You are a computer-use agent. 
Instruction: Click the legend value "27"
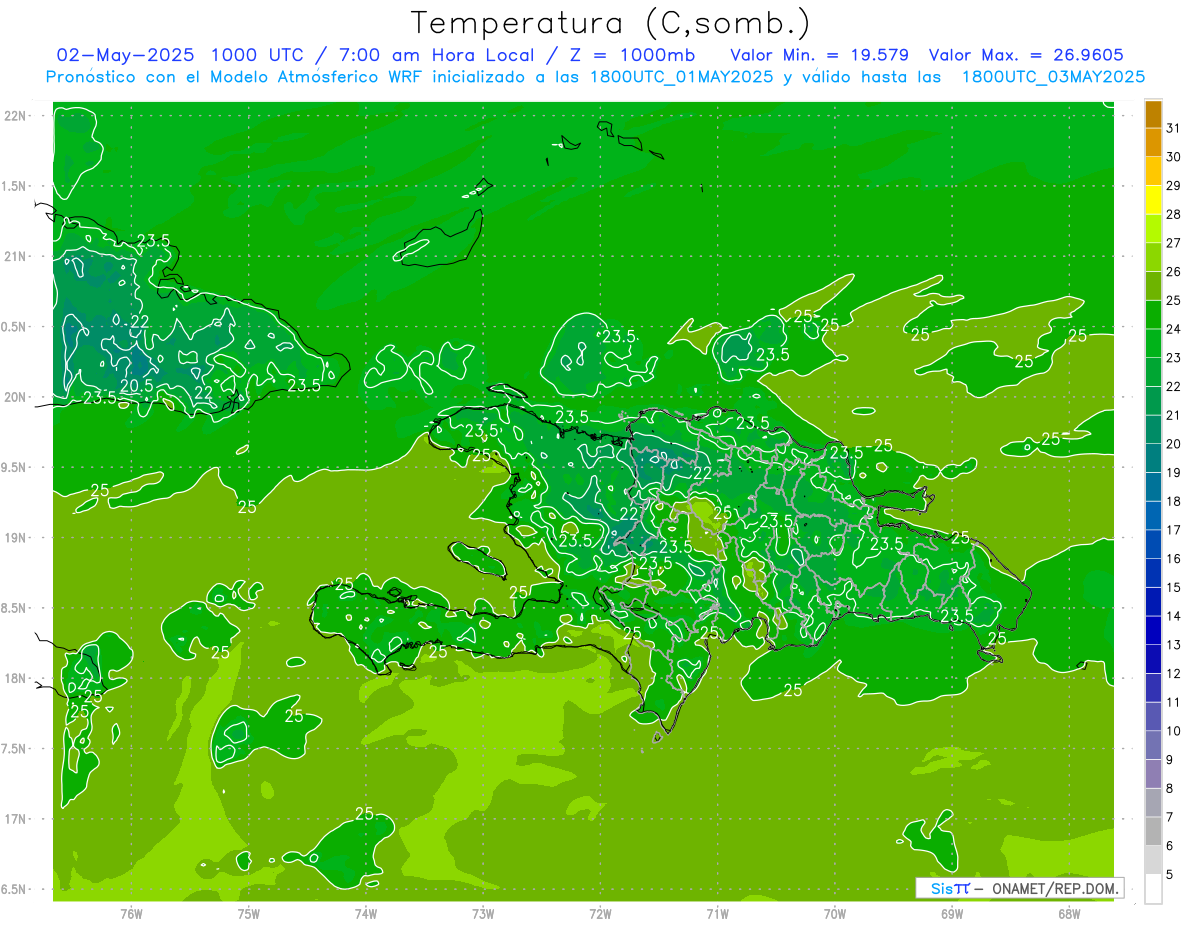[1174, 243]
